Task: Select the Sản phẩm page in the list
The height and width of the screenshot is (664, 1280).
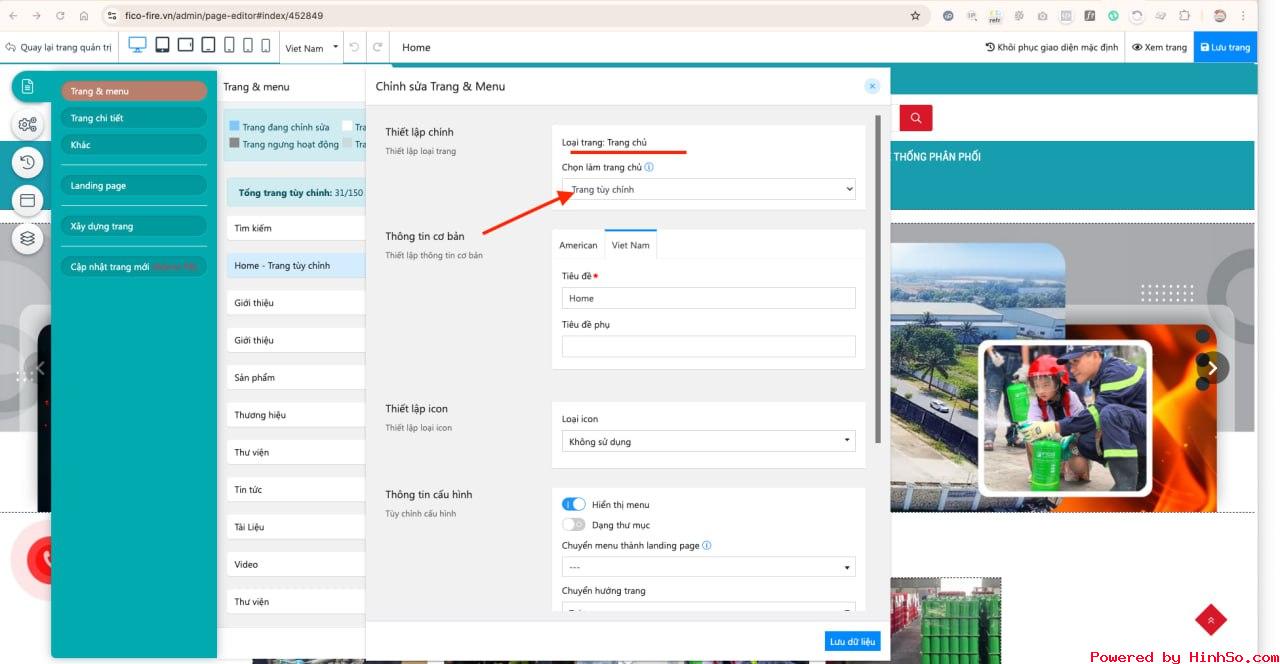Action: pyautogui.click(x=295, y=377)
